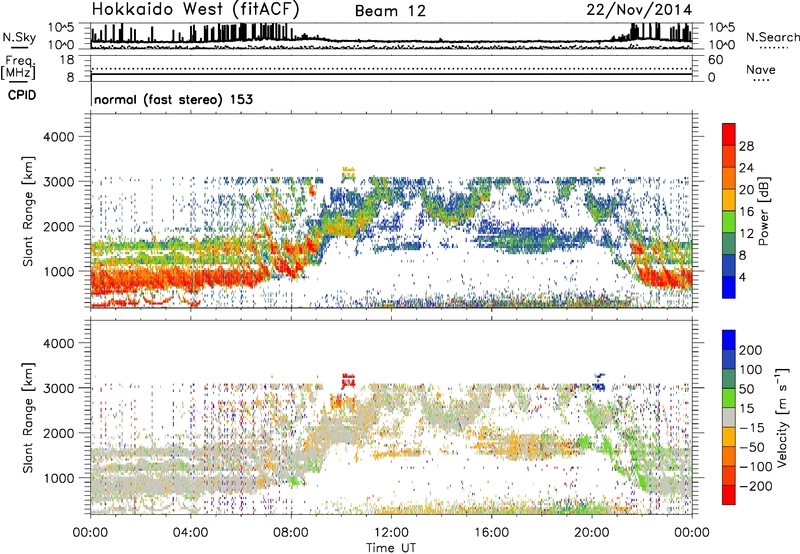Click the '4000' range tick in the power panel

58,137
